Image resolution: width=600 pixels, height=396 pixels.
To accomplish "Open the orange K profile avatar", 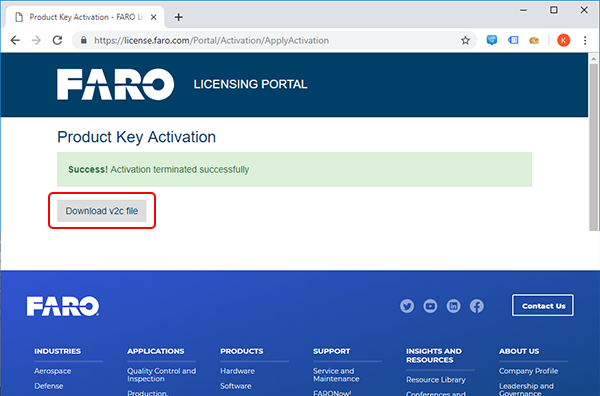I will pyautogui.click(x=563, y=40).
